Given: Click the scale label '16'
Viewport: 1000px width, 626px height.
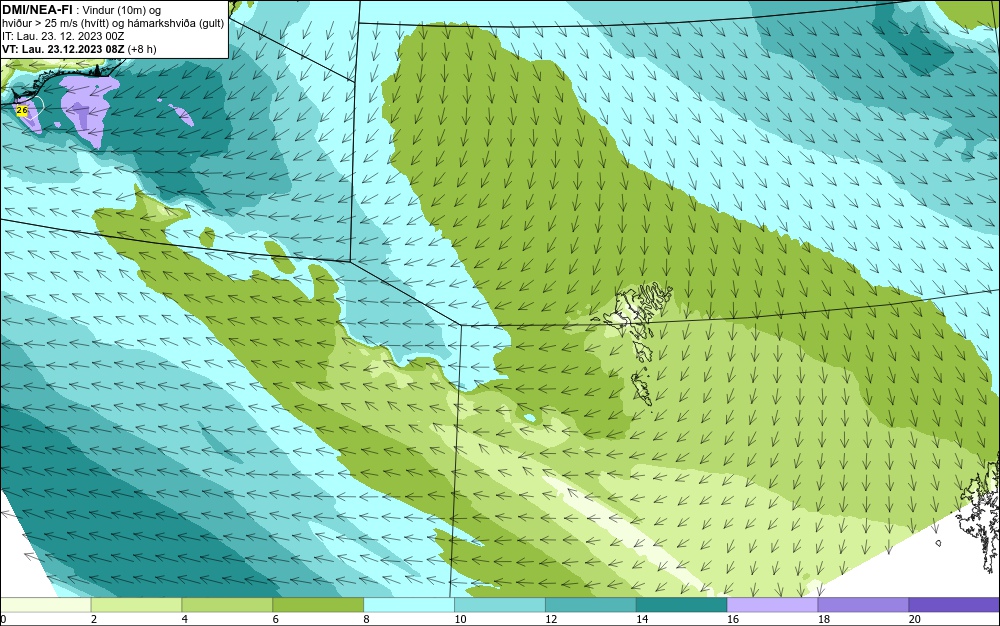Looking at the screenshot, I should point(733,619).
